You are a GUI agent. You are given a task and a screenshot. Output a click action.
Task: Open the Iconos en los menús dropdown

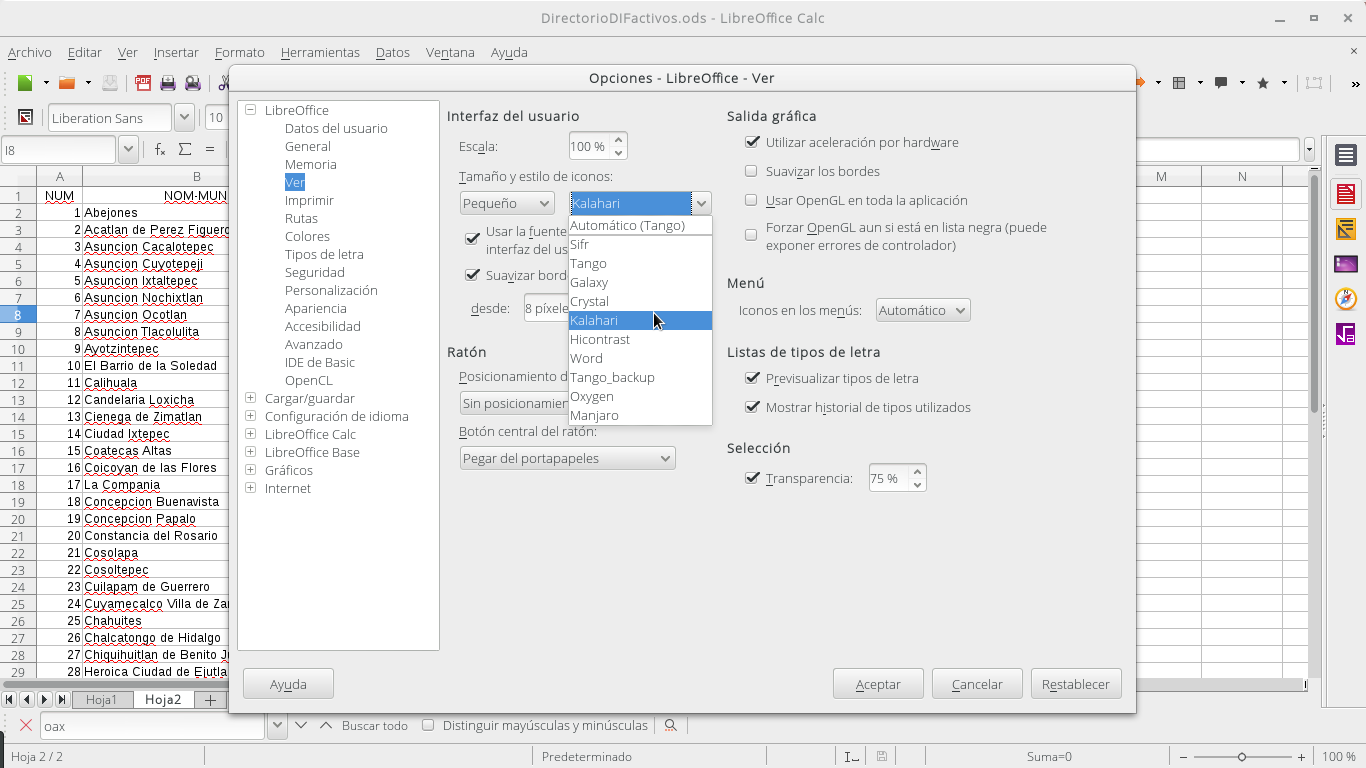(x=923, y=310)
